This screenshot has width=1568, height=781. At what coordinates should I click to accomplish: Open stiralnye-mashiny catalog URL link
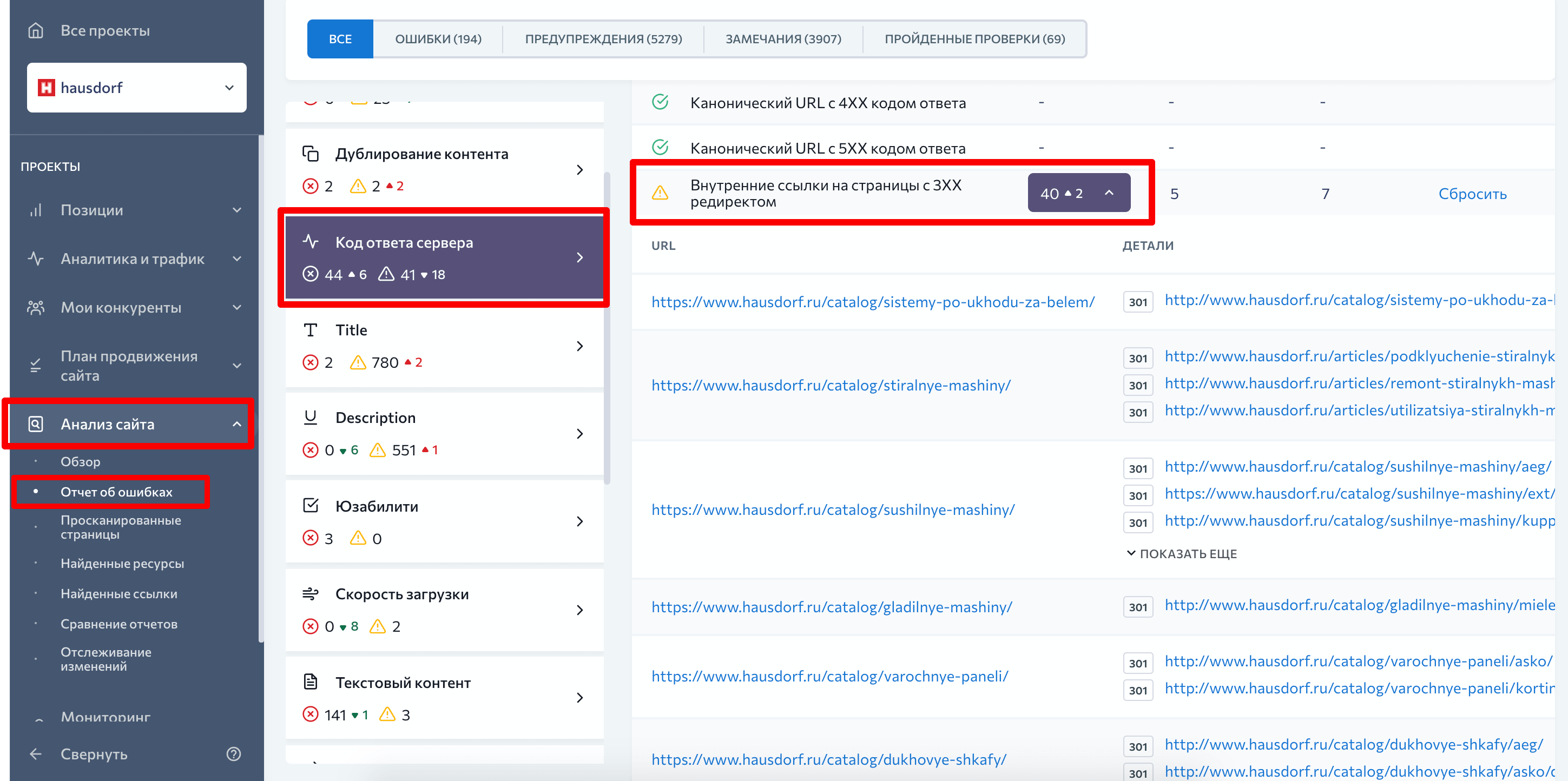coord(831,385)
